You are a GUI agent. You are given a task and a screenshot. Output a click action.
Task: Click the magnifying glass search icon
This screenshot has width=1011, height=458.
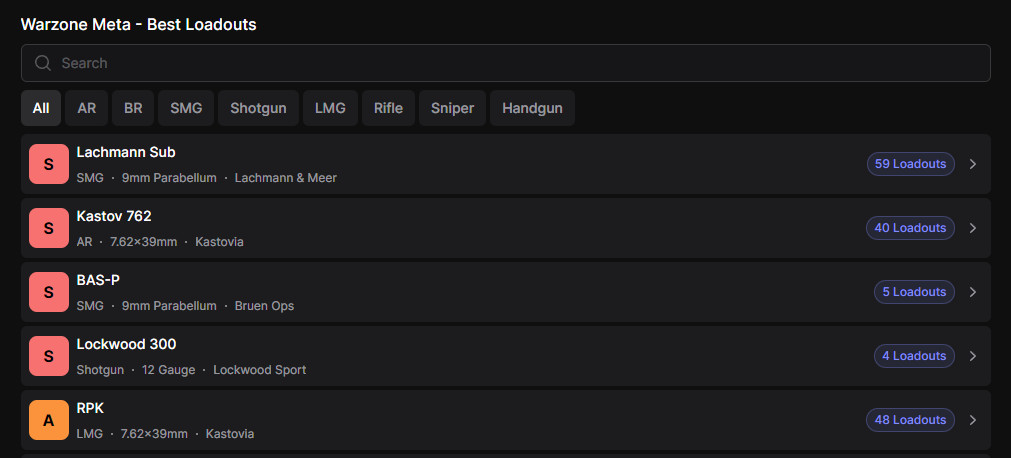pyautogui.click(x=42, y=63)
